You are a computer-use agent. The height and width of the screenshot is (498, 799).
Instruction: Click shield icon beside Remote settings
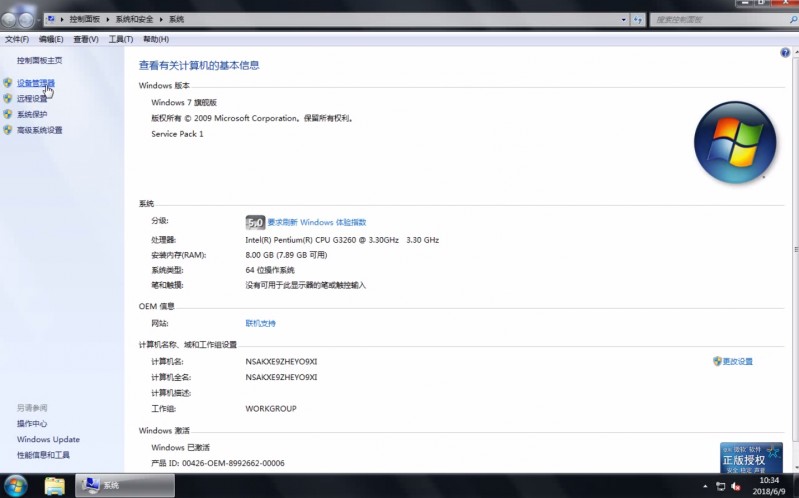click(8, 99)
